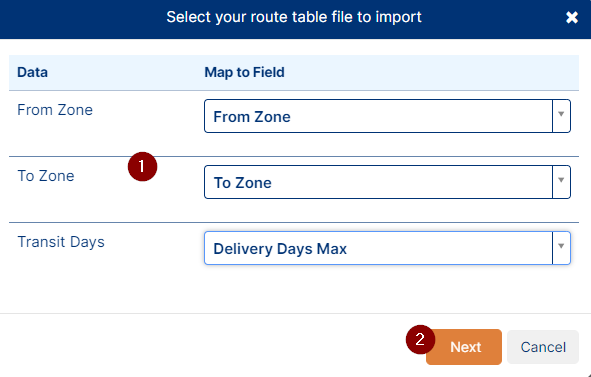591x377 pixels.
Task: Click the selected To Zone value text
Action: (x=242, y=183)
